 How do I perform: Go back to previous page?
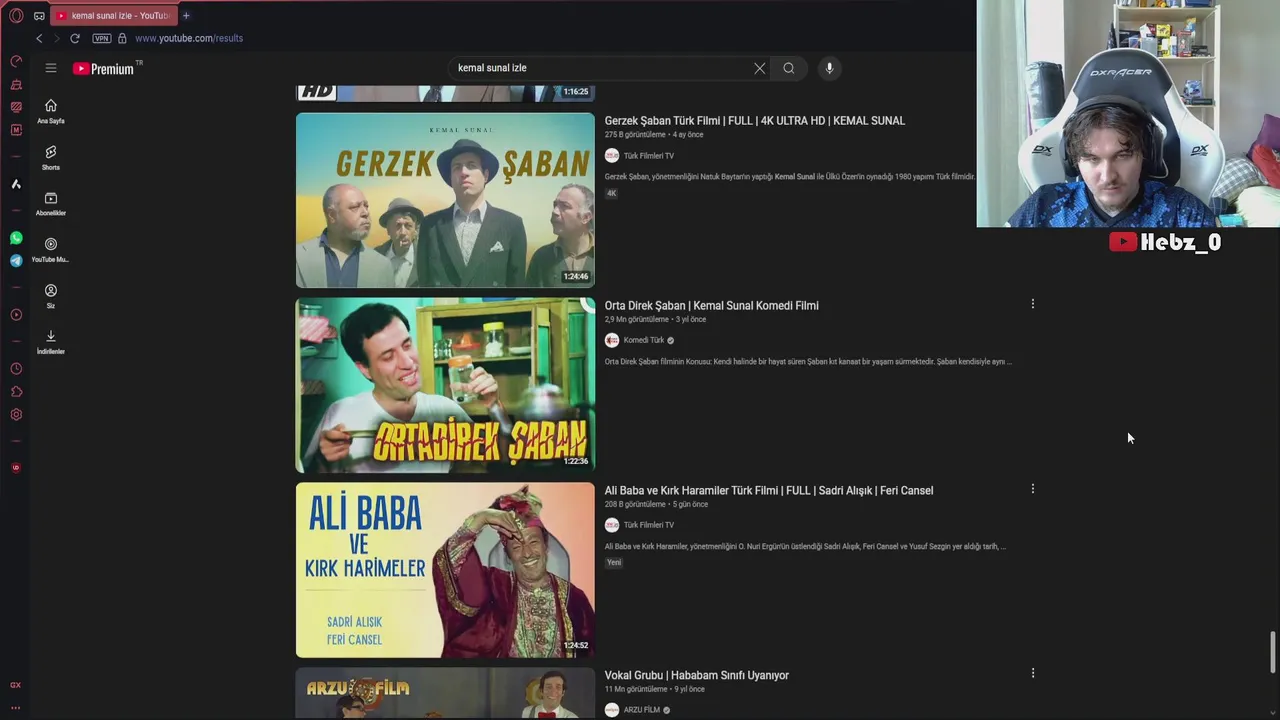point(39,38)
